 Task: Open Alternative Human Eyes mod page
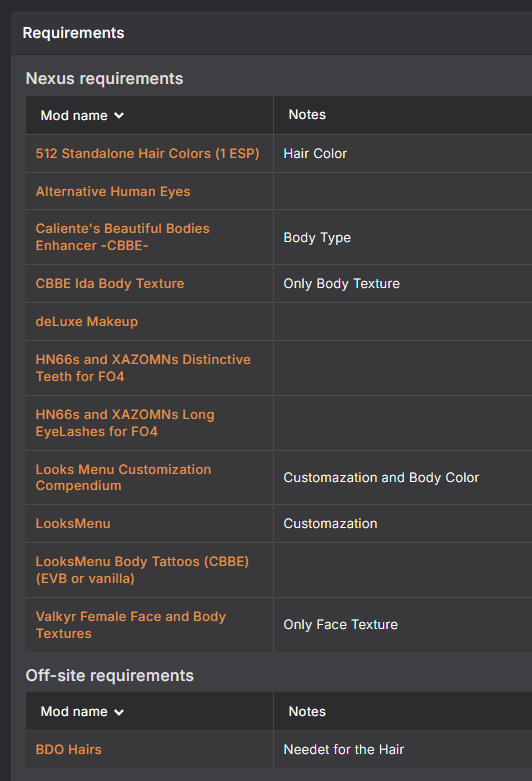tap(113, 191)
